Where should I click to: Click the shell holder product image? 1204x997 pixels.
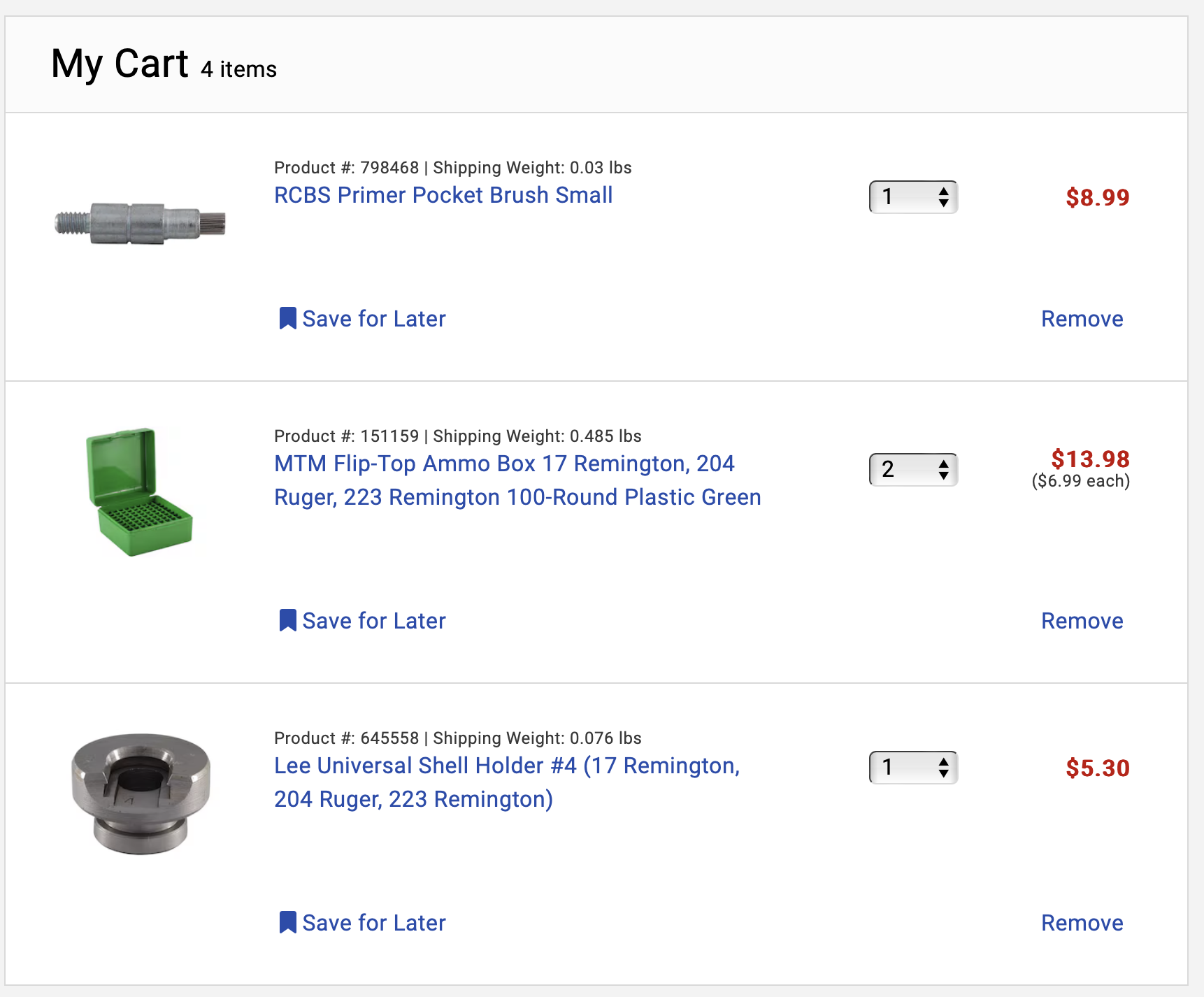coord(141,794)
